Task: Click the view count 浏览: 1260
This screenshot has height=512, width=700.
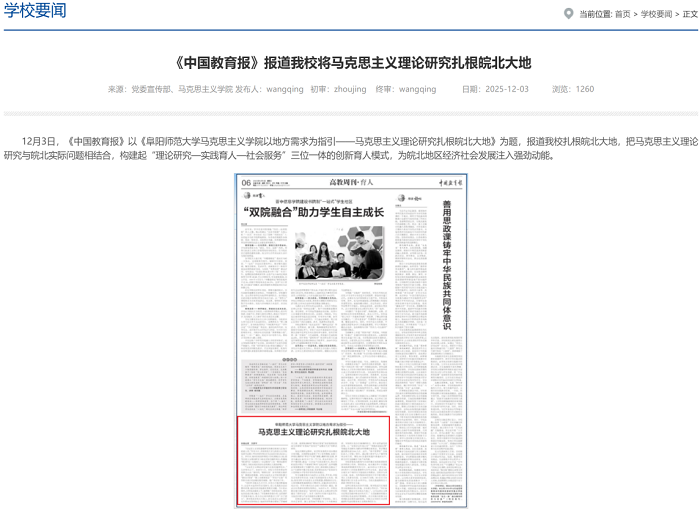Action: coord(573,89)
